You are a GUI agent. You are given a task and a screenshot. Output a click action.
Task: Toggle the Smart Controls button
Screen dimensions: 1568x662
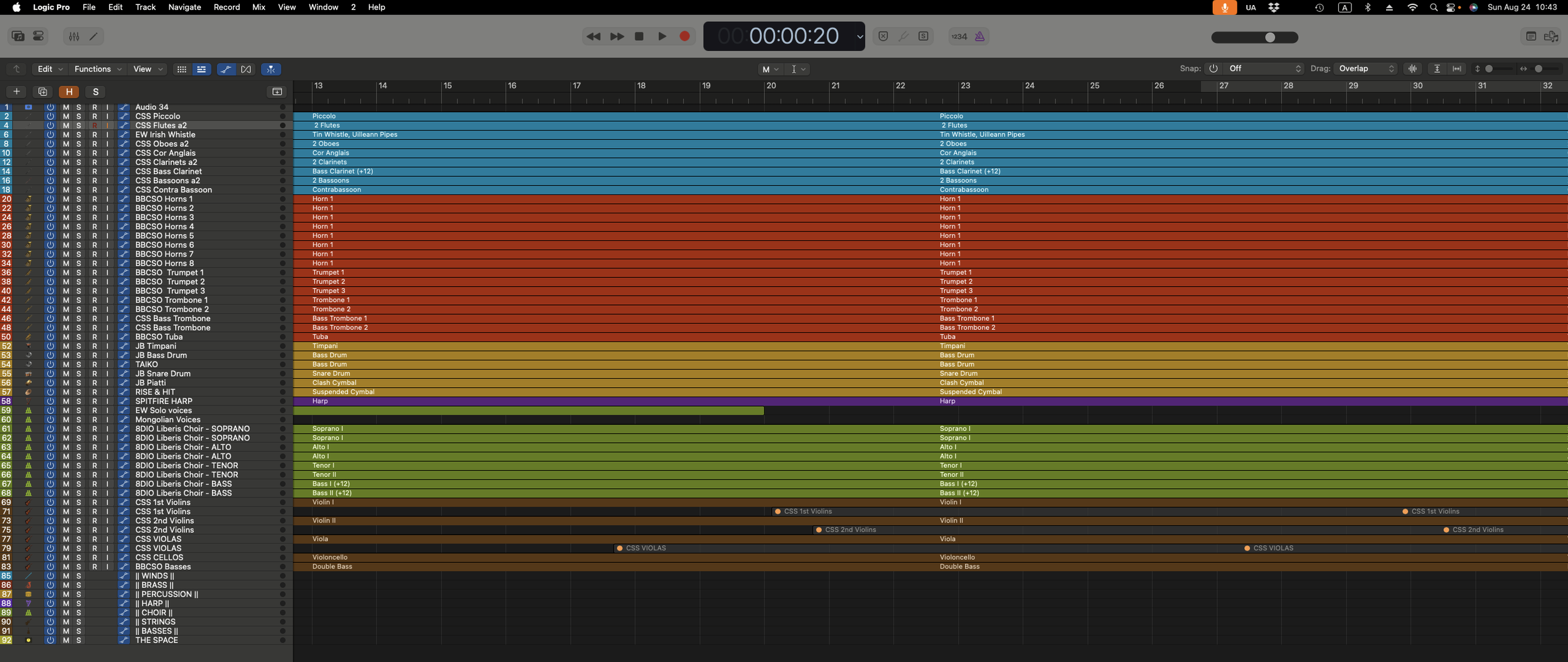point(38,36)
